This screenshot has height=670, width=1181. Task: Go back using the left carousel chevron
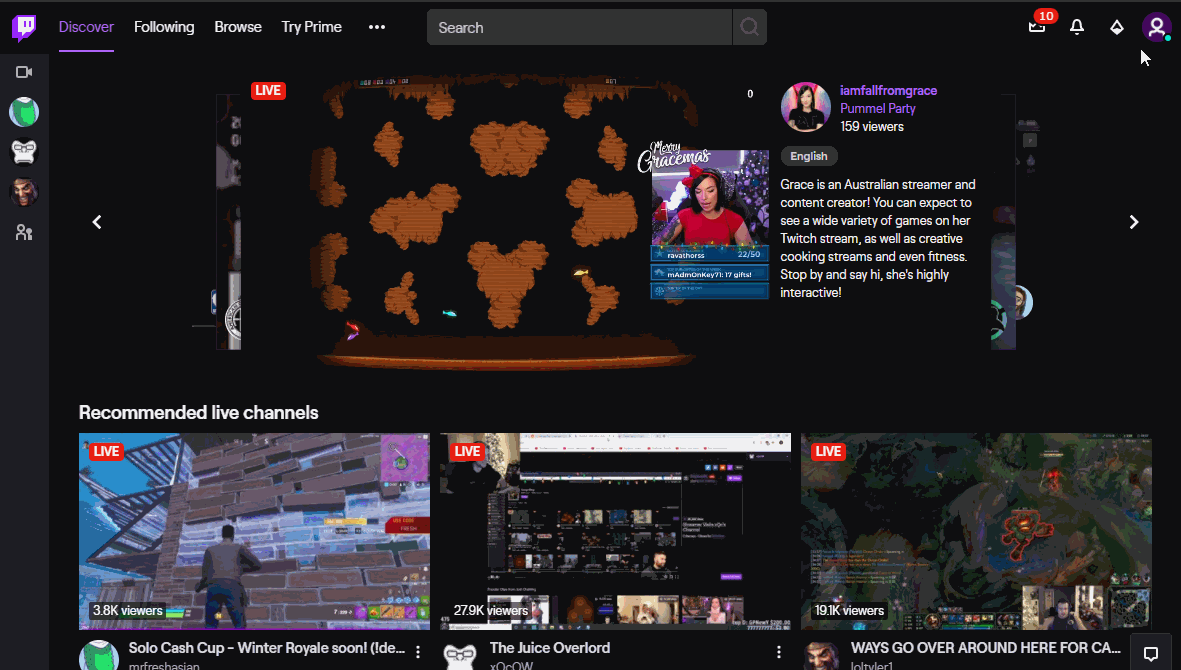point(97,222)
